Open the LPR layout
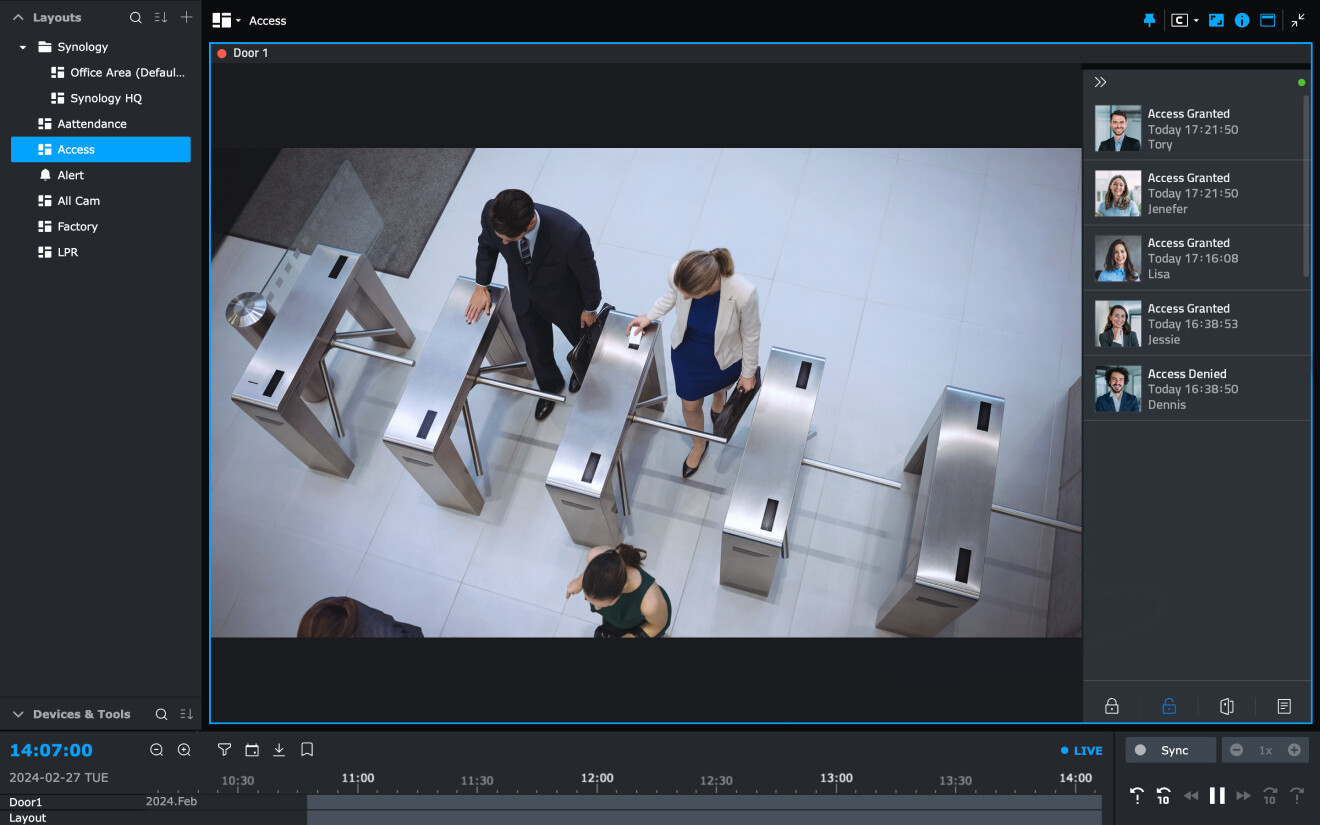The width and height of the screenshot is (1320, 825). pos(67,252)
